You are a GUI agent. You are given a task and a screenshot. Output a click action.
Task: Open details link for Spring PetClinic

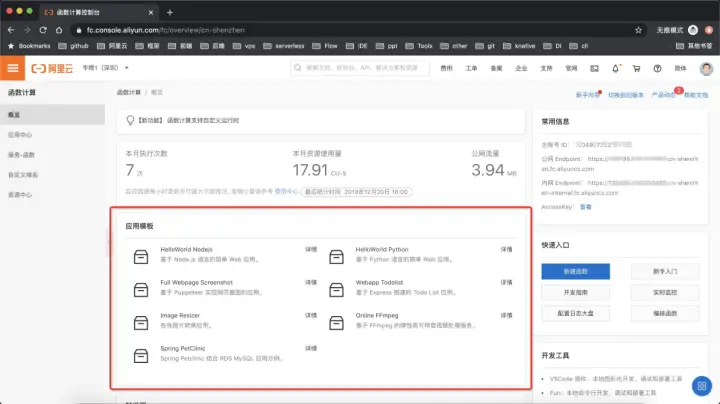(x=311, y=348)
